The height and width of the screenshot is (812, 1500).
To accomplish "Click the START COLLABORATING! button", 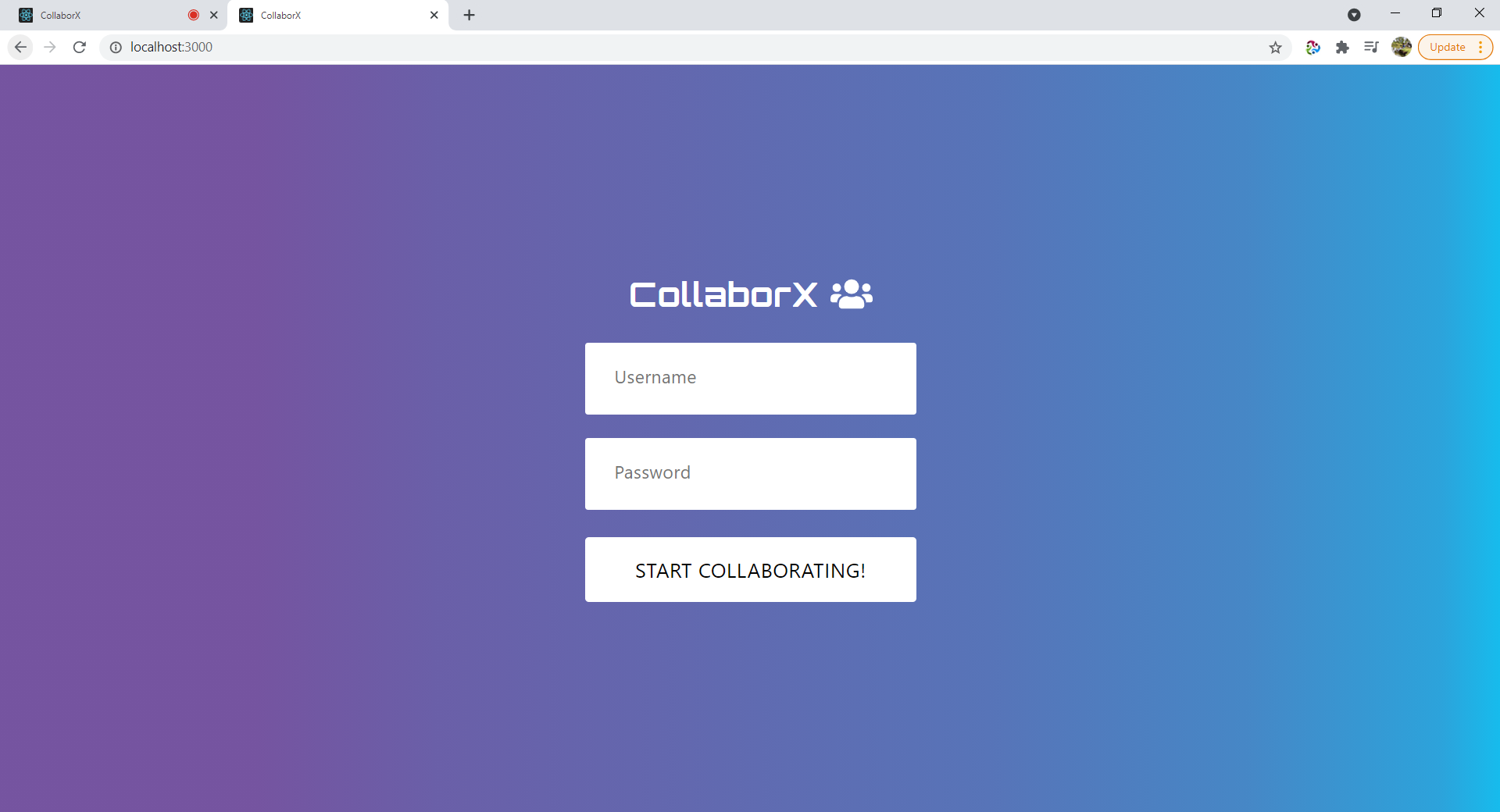I will pos(750,570).
